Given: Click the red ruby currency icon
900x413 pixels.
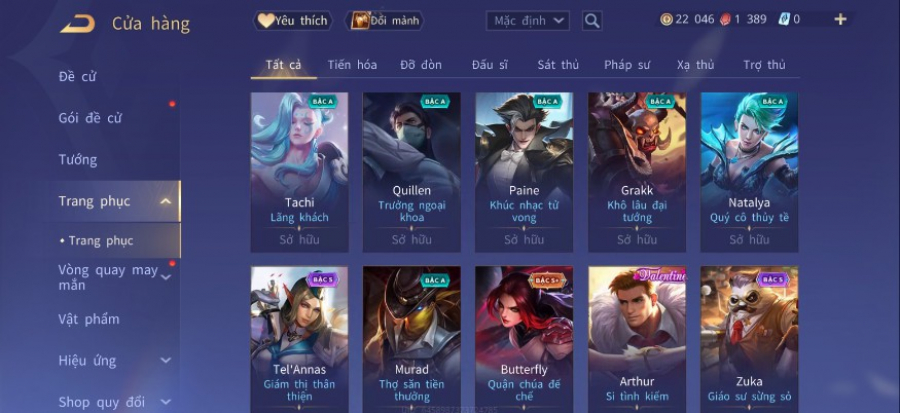Looking at the screenshot, I should [x=726, y=20].
